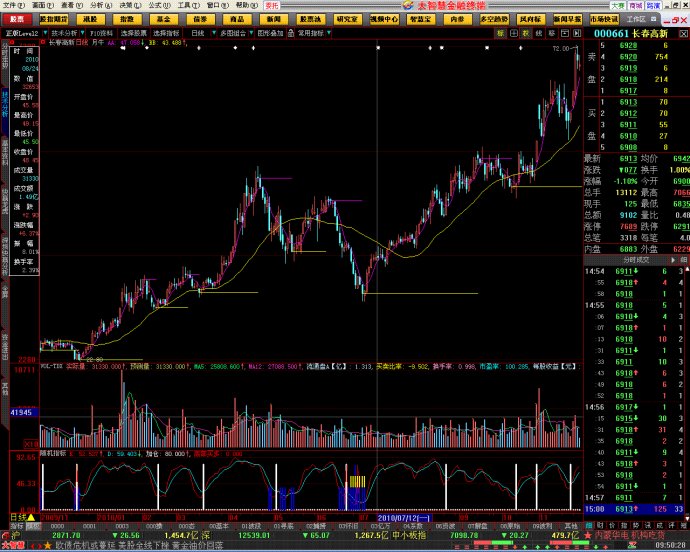Click the 基金 button in top toolbar
690x552 pixels.
click(163, 19)
